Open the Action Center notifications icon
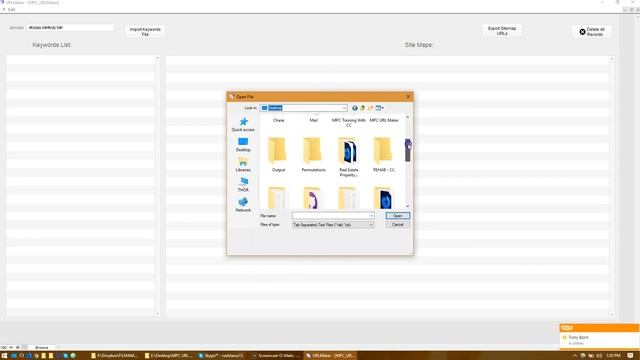Viewport: 640px width, 360px height. (631, 356)
